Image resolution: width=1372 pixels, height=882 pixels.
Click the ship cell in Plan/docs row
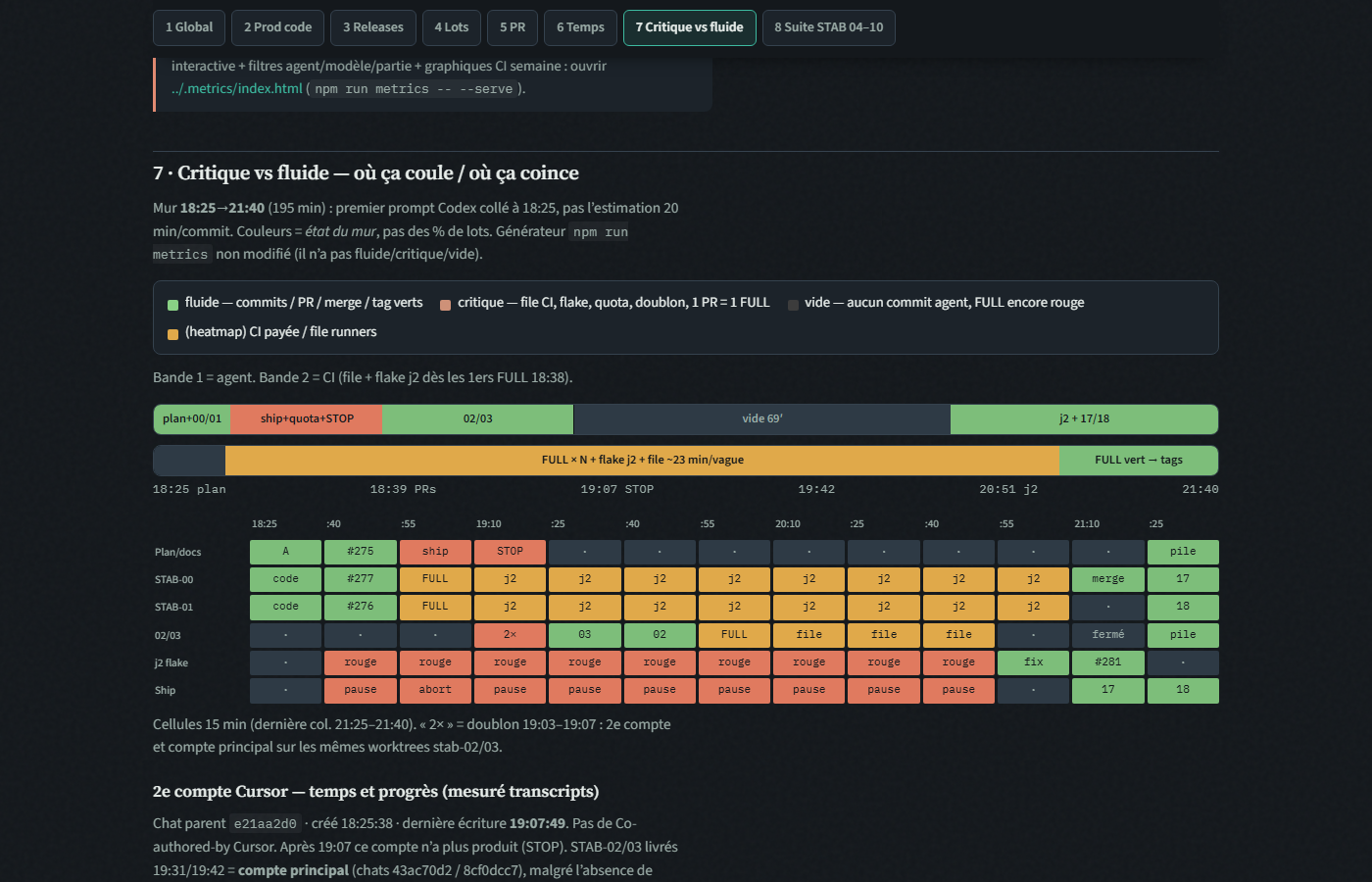point(435,552)
